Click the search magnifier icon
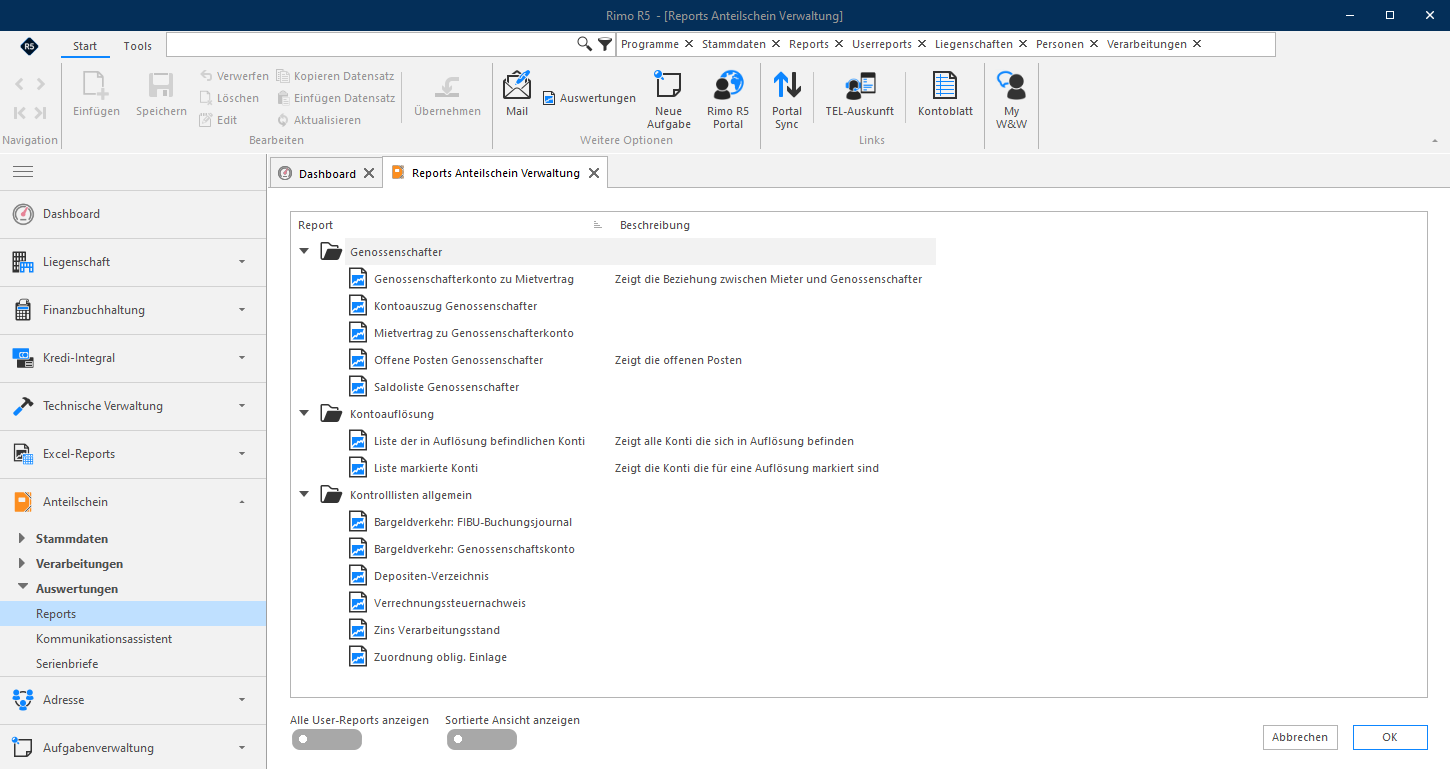The height and width of the screenshot is (769, 1450). 585,44
